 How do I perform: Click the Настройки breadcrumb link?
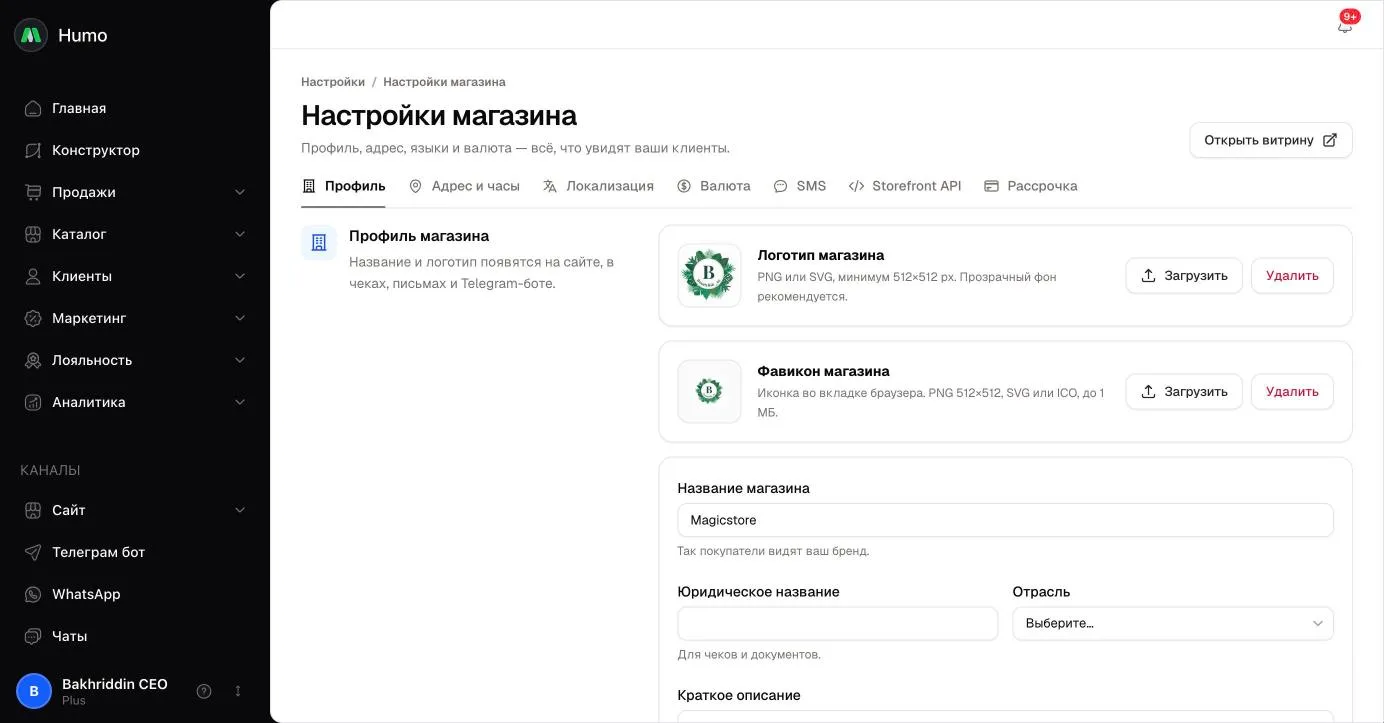pyautogui.click(x=333, y=82)
